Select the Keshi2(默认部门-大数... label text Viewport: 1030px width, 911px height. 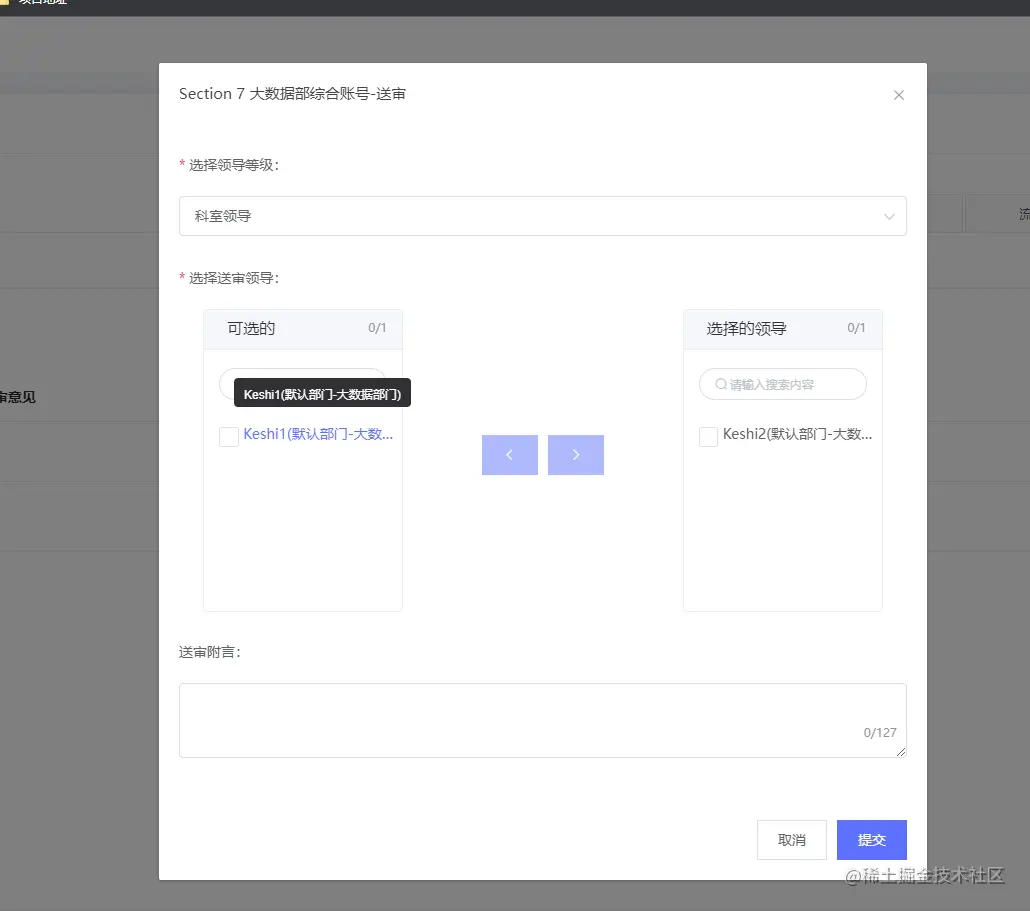797,434
